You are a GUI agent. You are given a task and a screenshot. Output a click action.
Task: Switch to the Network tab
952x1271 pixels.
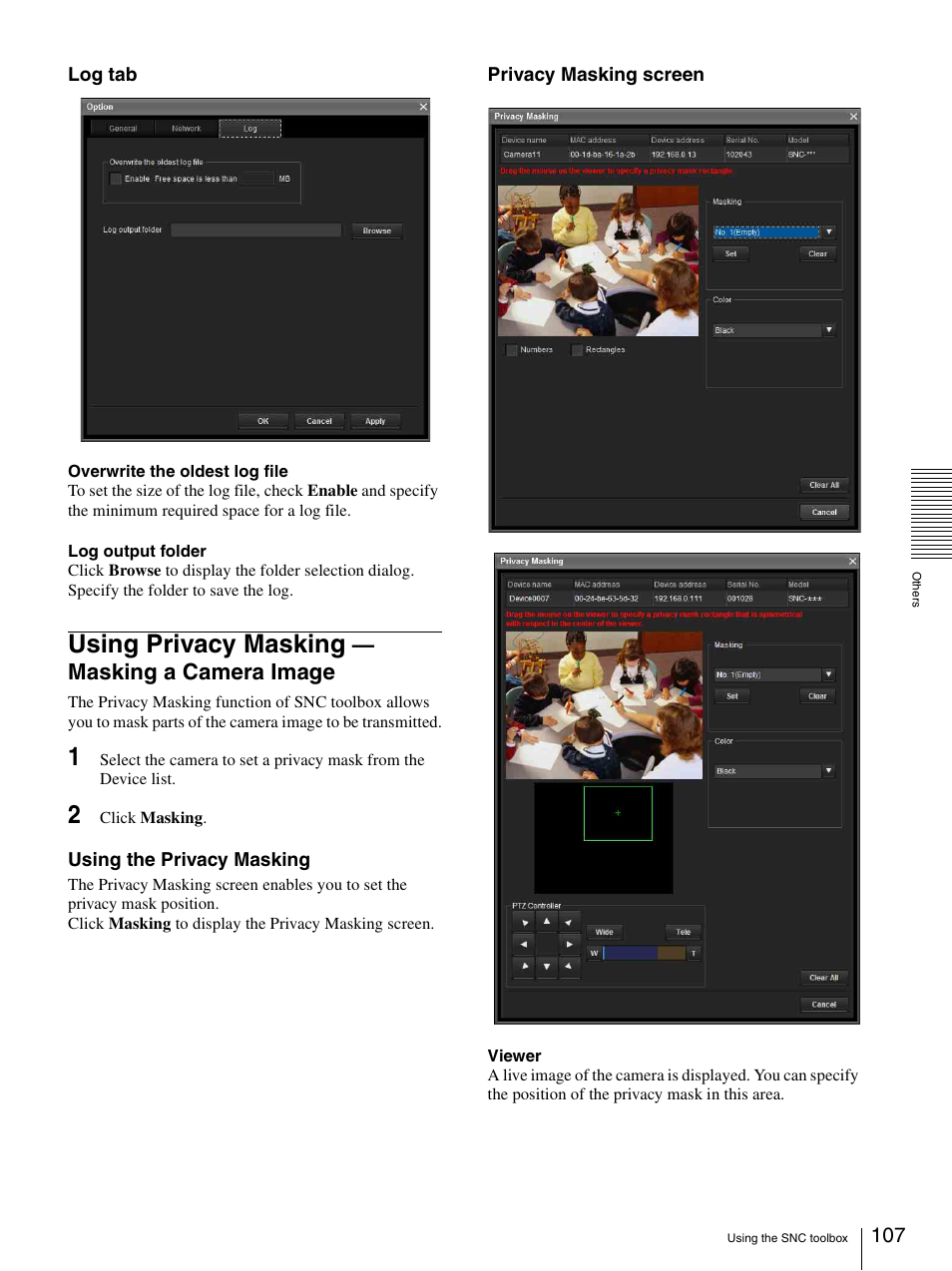pyautogui.click(x=186, y=128)
